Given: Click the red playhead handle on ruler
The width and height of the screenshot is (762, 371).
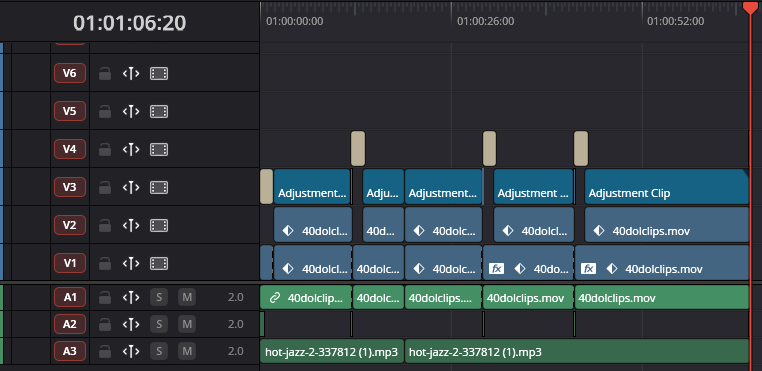Looking at the screenshot, I should [x=750, y=7].
